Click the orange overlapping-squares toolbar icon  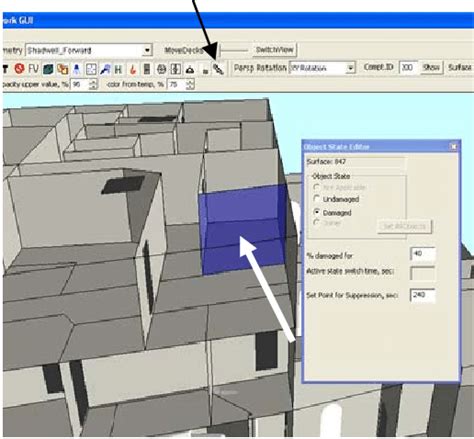(x=62, y=69)
